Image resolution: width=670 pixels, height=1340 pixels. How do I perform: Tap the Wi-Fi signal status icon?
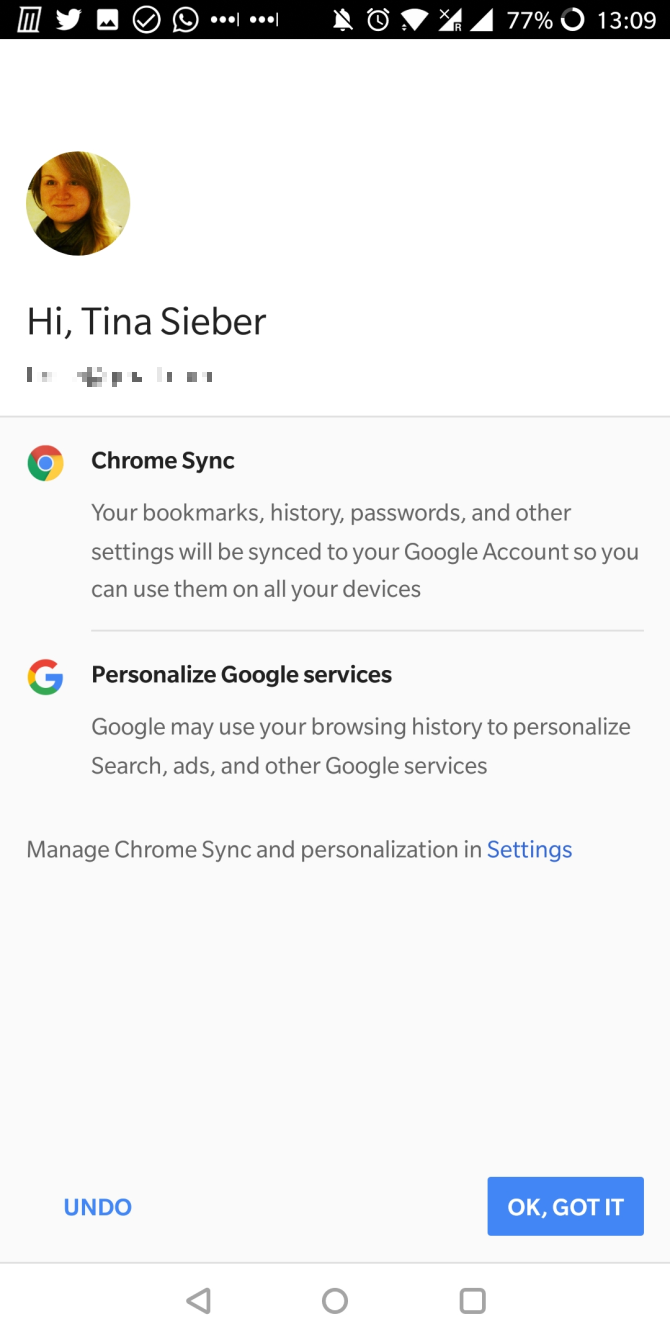(412, 20)
